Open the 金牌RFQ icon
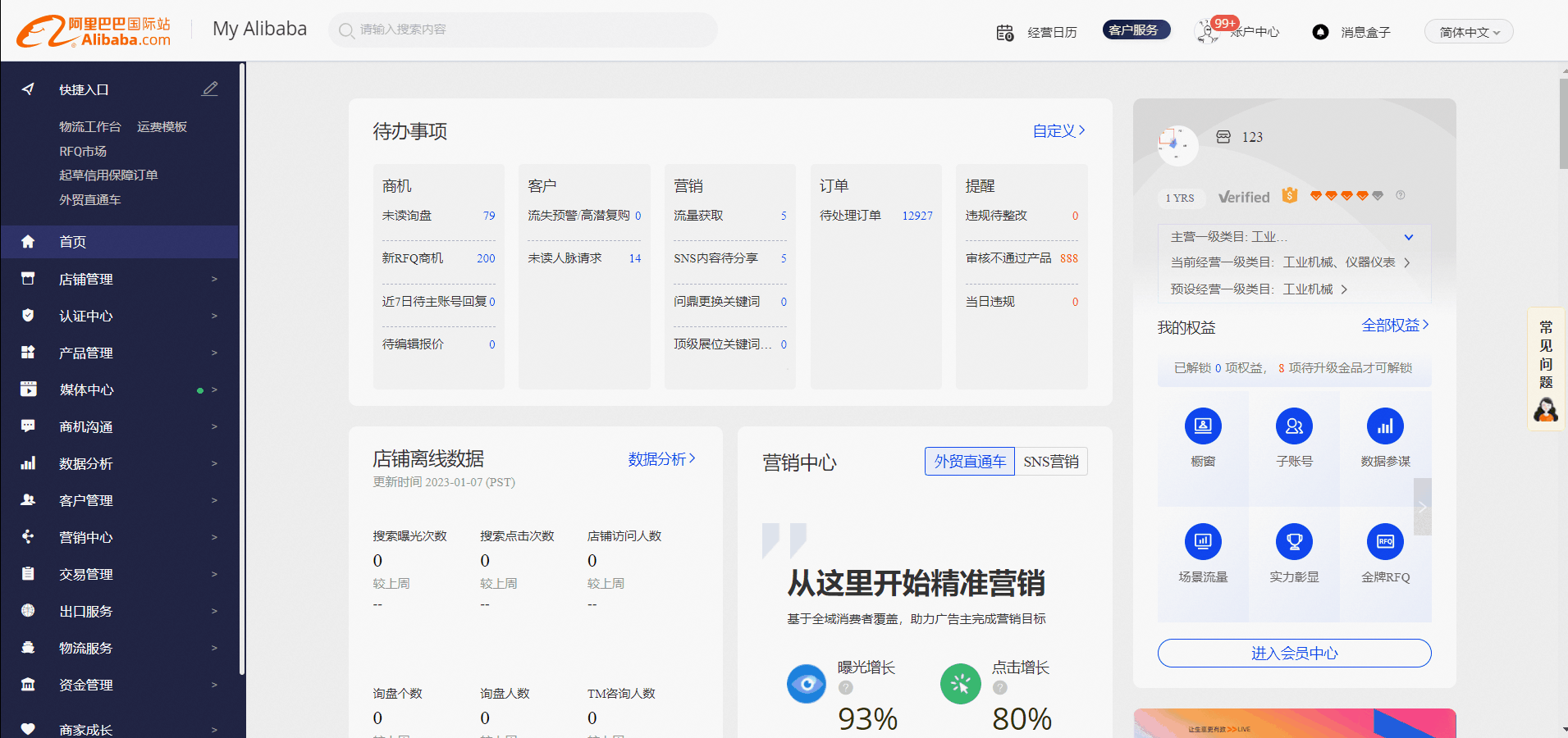Screen dimensions: 1568x738 tap(1385, 541)
